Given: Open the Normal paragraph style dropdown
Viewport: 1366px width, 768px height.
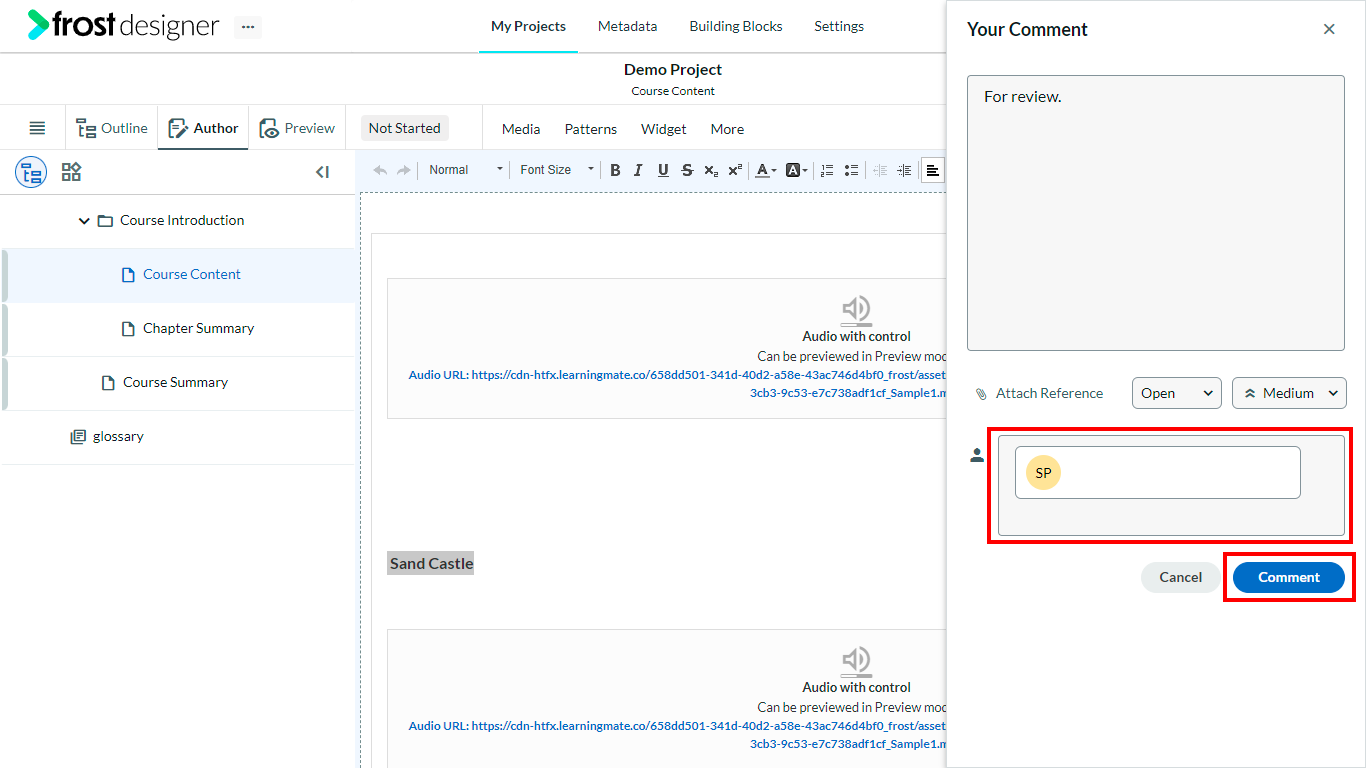Looking at the screenshot, I should tap(465, 170).
